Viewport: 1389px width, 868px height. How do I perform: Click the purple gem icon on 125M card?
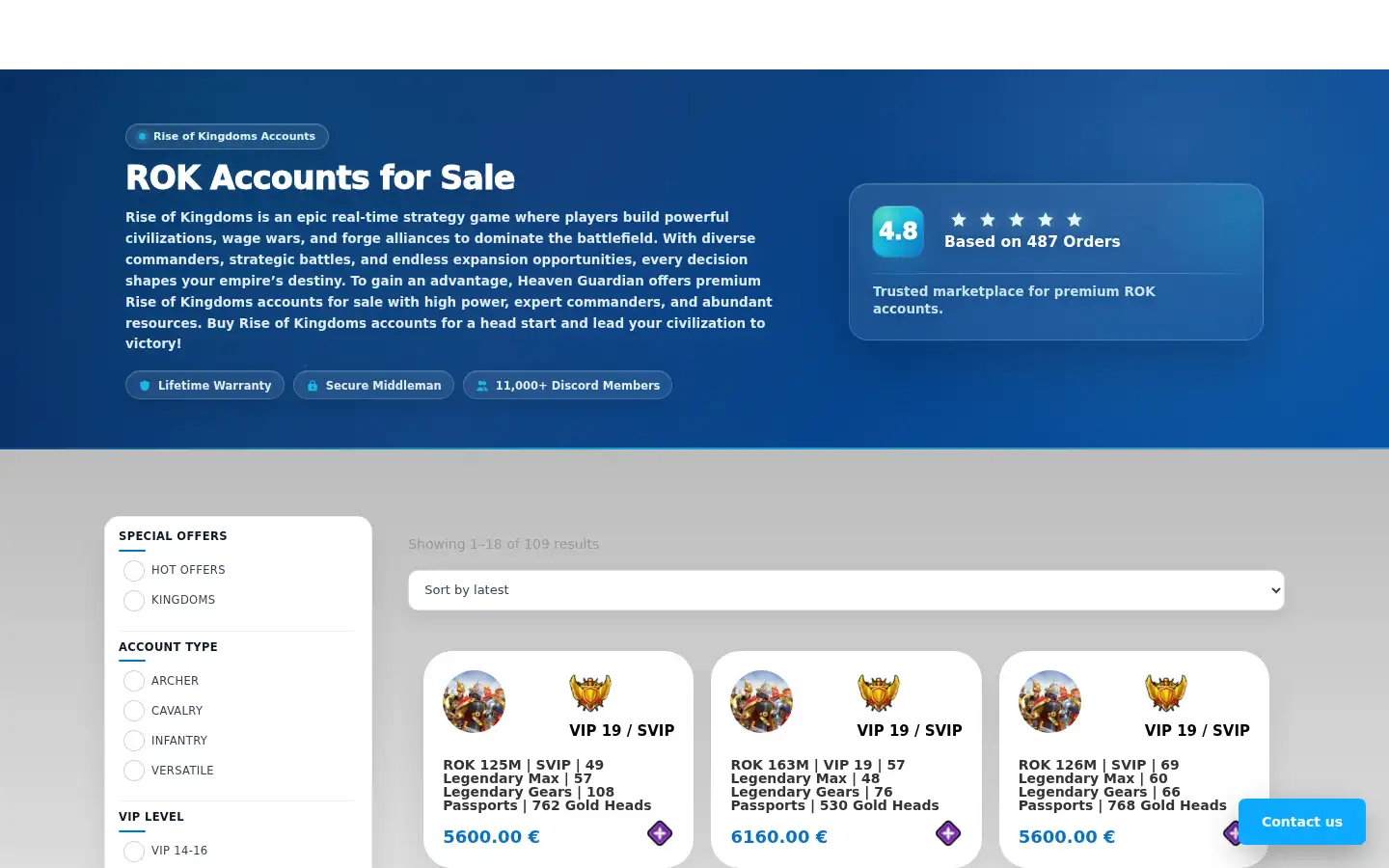[660, 833]
